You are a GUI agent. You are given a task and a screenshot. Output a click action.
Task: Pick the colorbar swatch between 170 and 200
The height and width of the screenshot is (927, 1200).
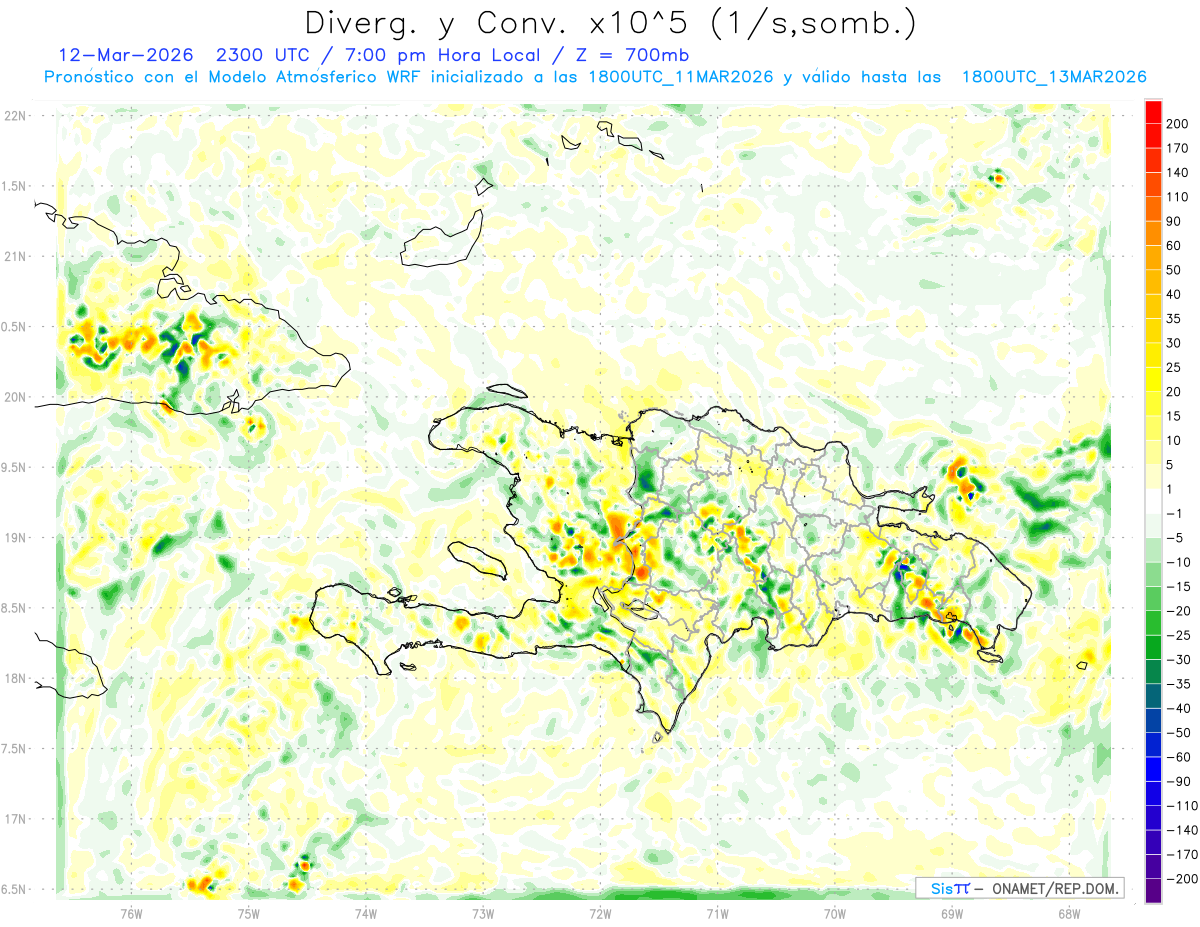click(x=1153, y=135)
